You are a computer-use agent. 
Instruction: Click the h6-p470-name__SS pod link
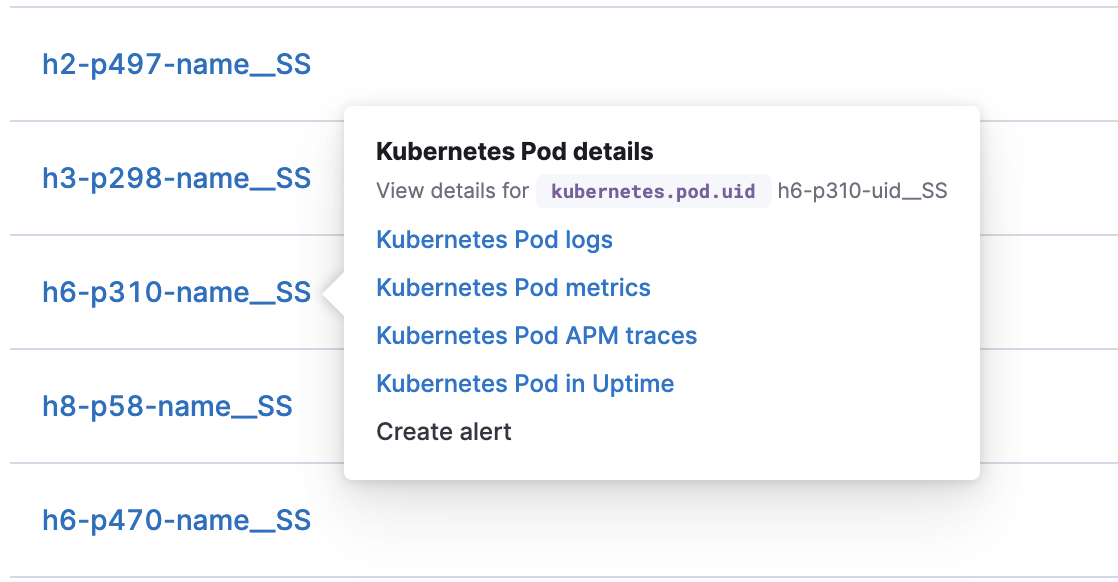[176, 520]
